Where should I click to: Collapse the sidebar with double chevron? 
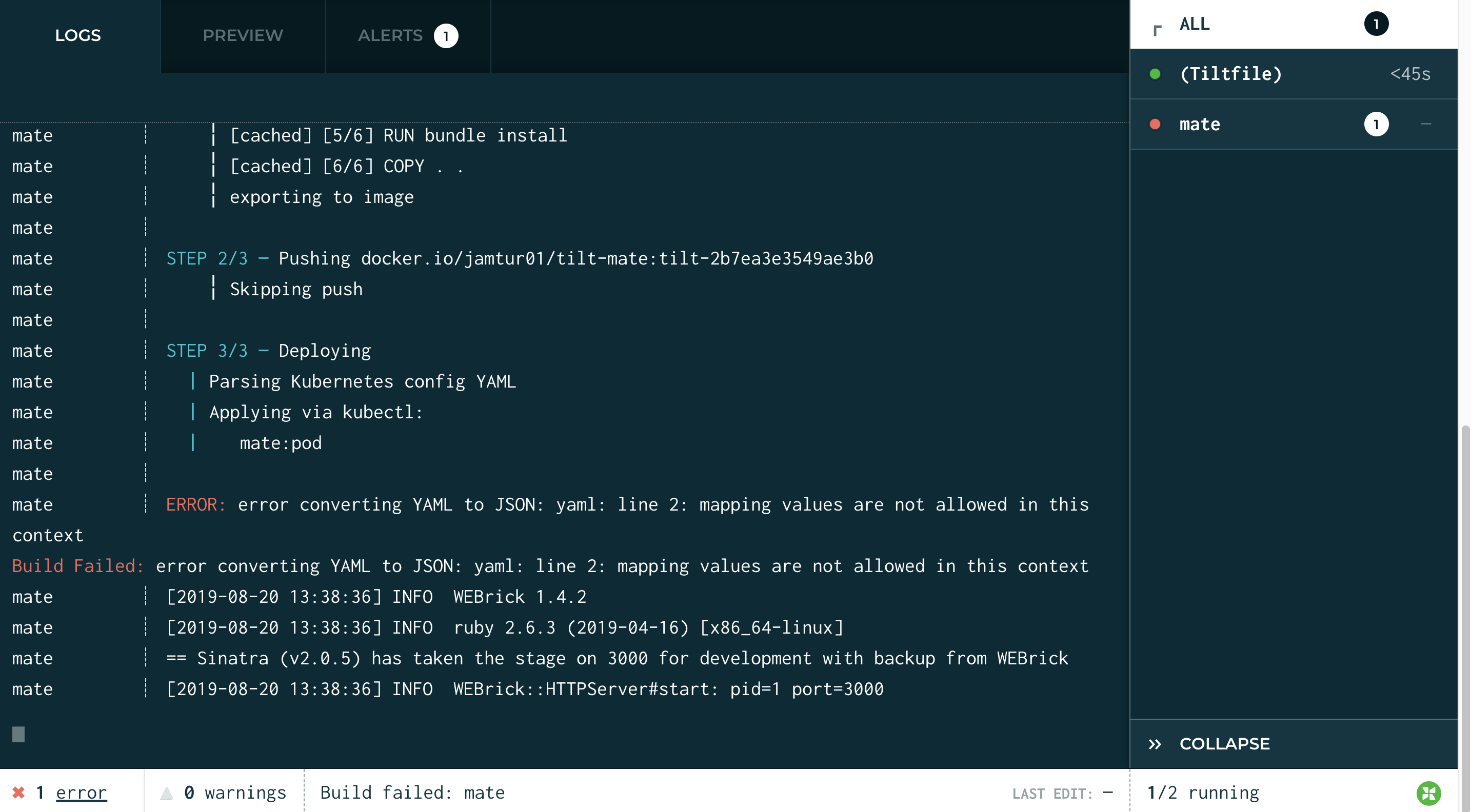coord(1155,744)
